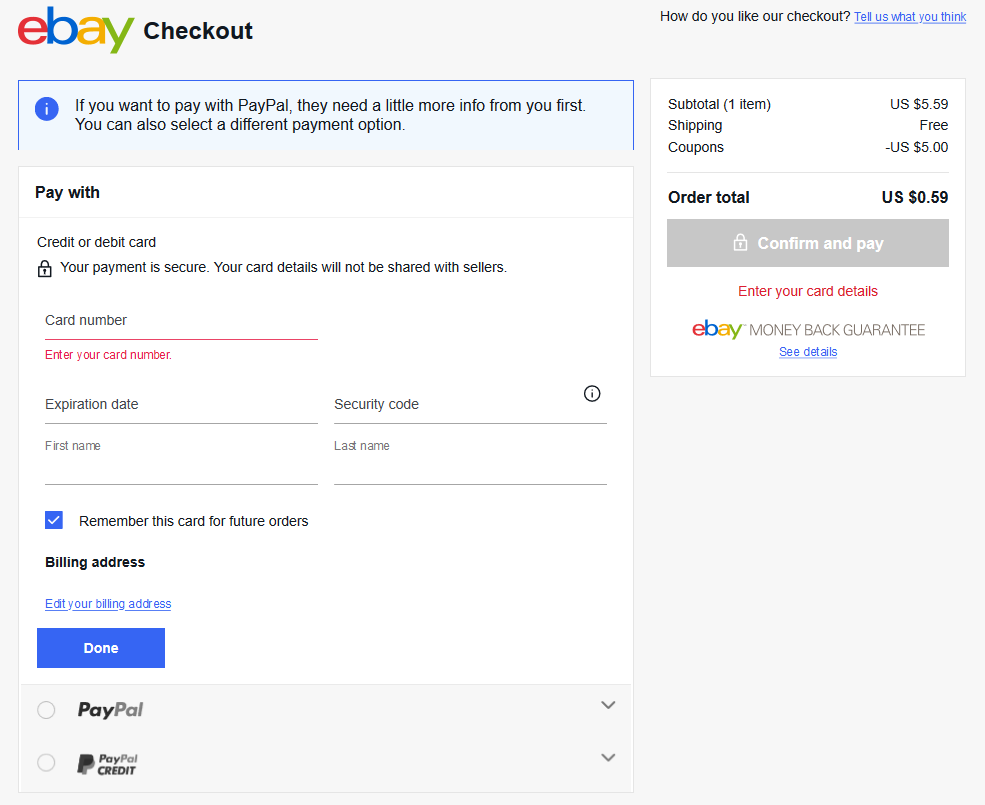The image size is (985, 805).
Task: Uncheck Remember this card for future orders
Action: 54,520
